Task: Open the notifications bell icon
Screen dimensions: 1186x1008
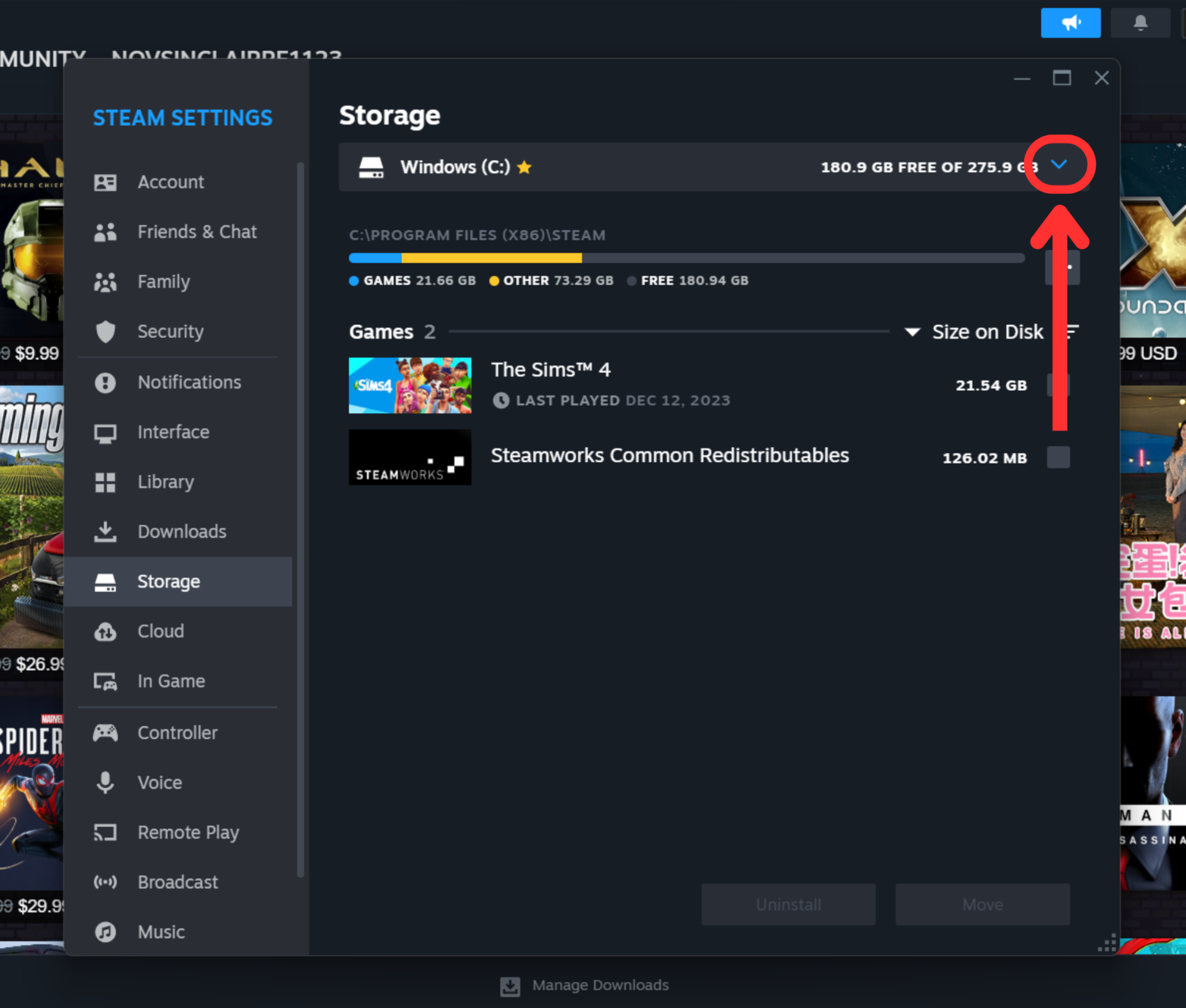Action: (x=1140, y=23)
